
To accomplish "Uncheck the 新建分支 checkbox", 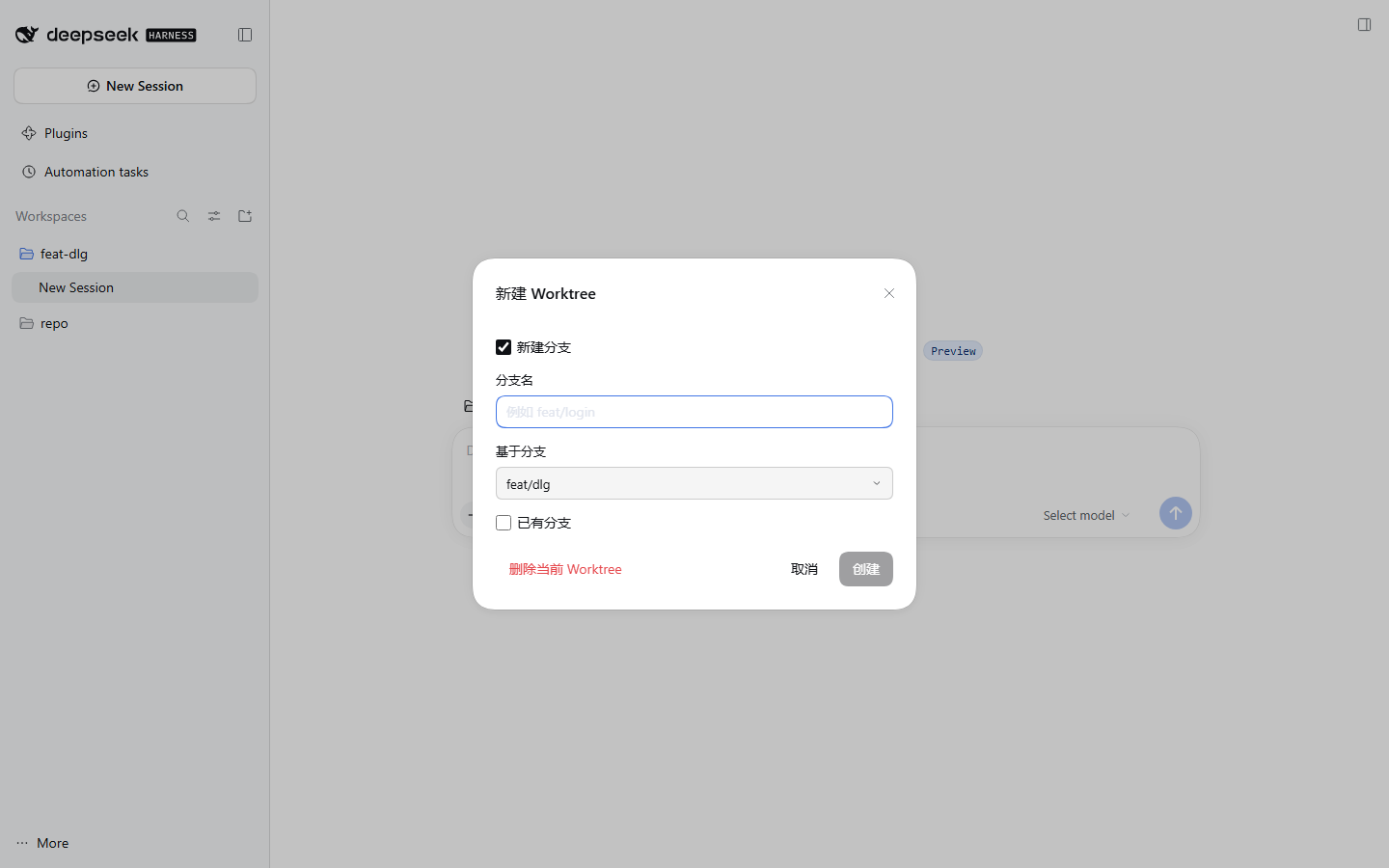I will pyautogui.click(x=504, y=347).
